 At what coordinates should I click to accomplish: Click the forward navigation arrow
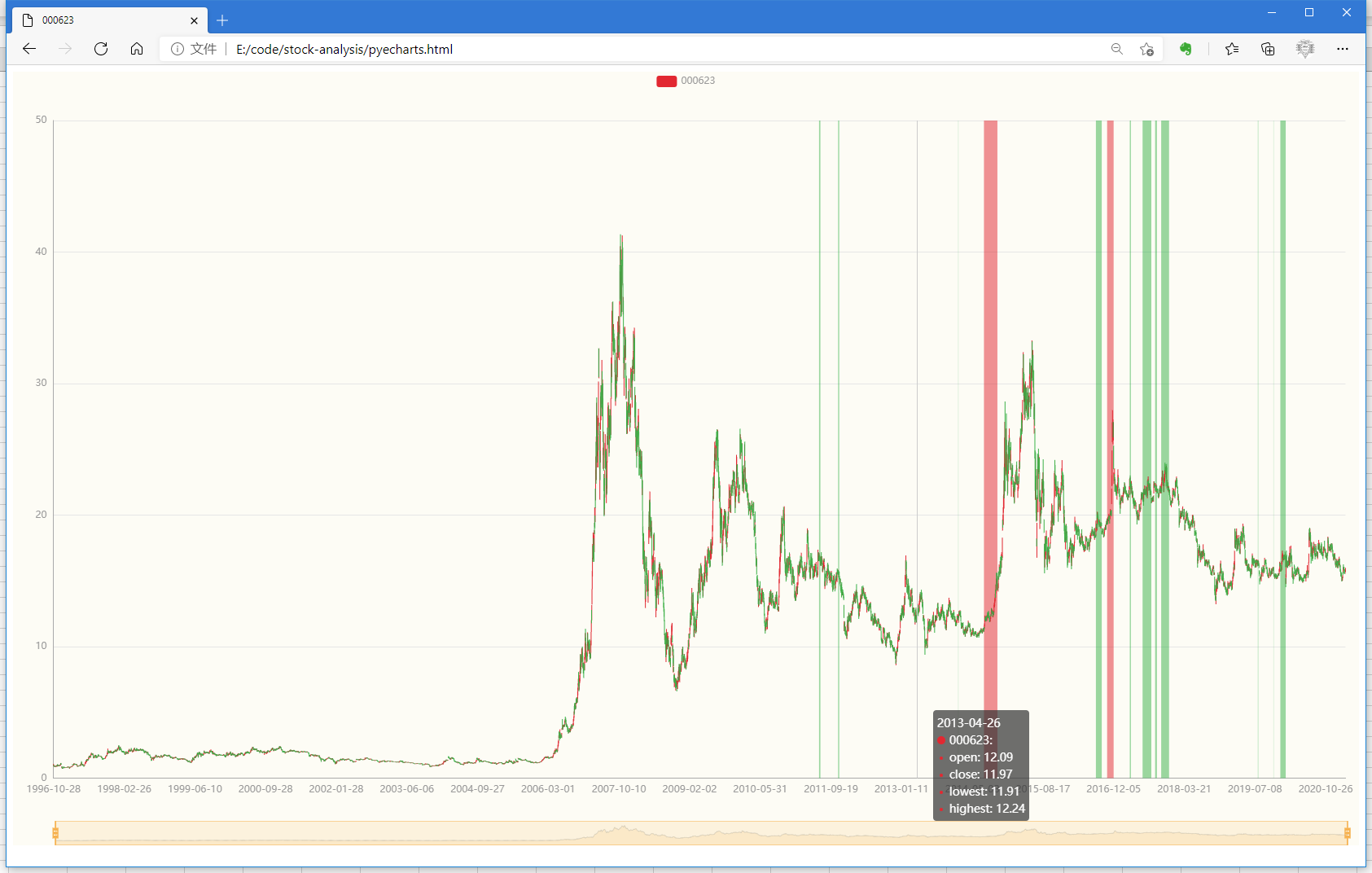[65, 49]
